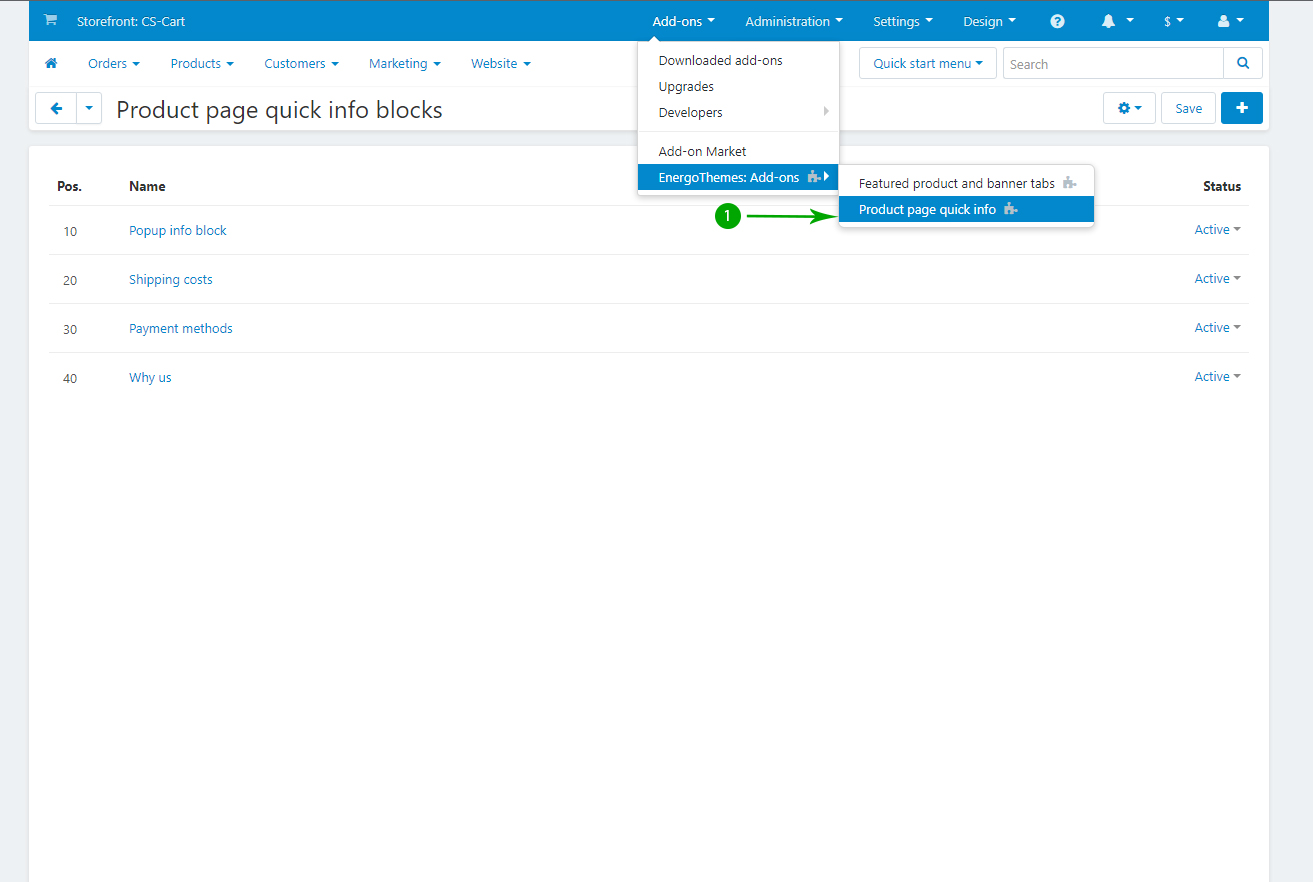Screen dimensions: 1313x882
Task: Click the search magnifier button
Action: click(1242, 63)
